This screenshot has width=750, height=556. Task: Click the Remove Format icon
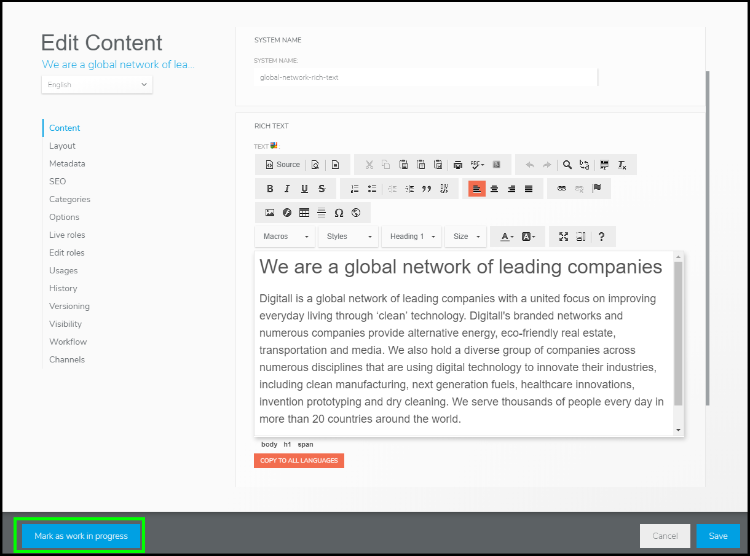tap(622, 165)
